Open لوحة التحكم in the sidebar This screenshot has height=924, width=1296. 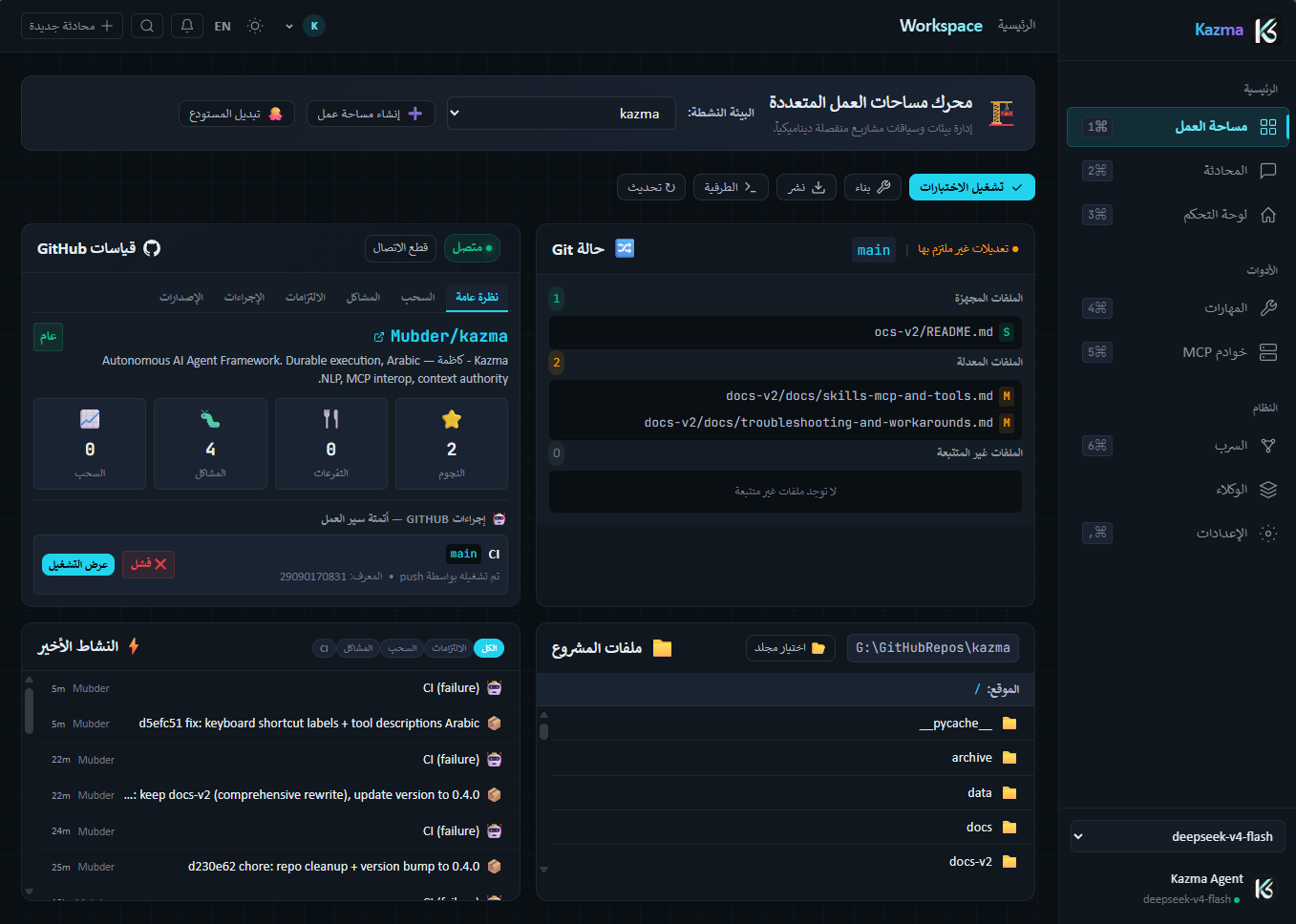[x=1177, y=215]
